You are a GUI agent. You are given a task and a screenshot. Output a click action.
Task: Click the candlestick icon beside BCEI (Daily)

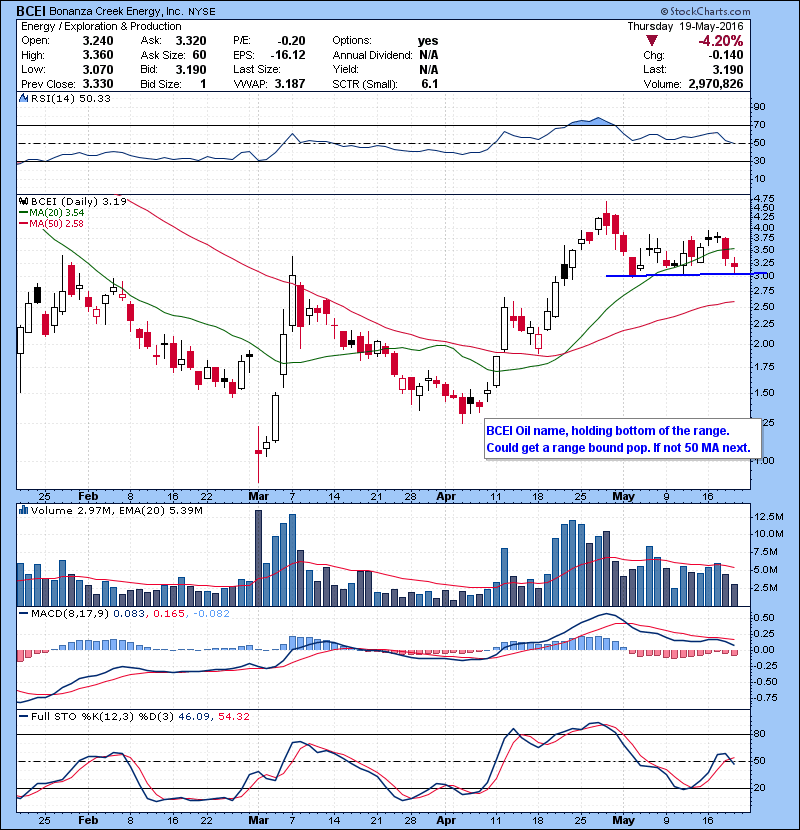click(23, 201)
